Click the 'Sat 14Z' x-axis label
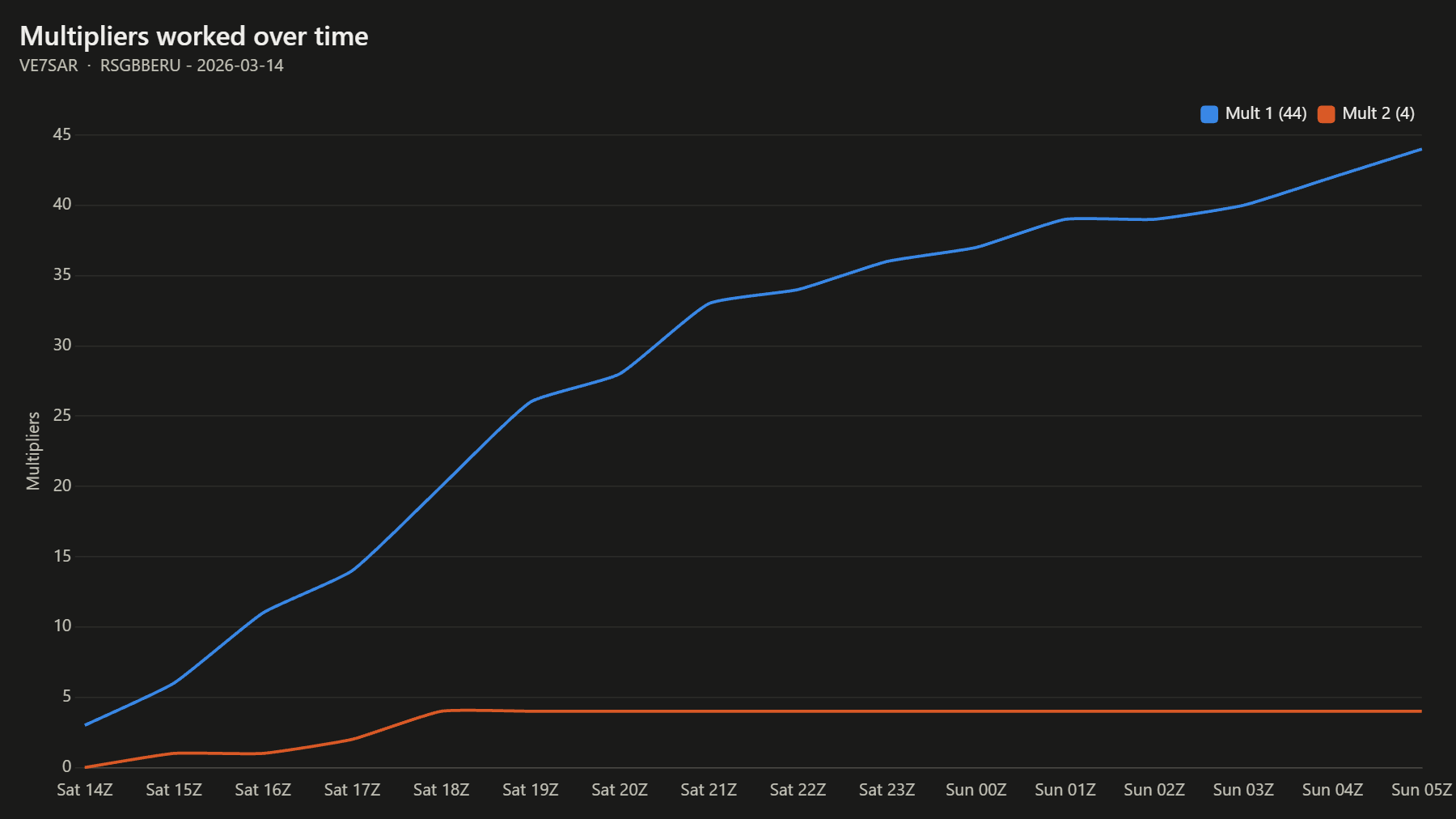 [x=85, y=790]
